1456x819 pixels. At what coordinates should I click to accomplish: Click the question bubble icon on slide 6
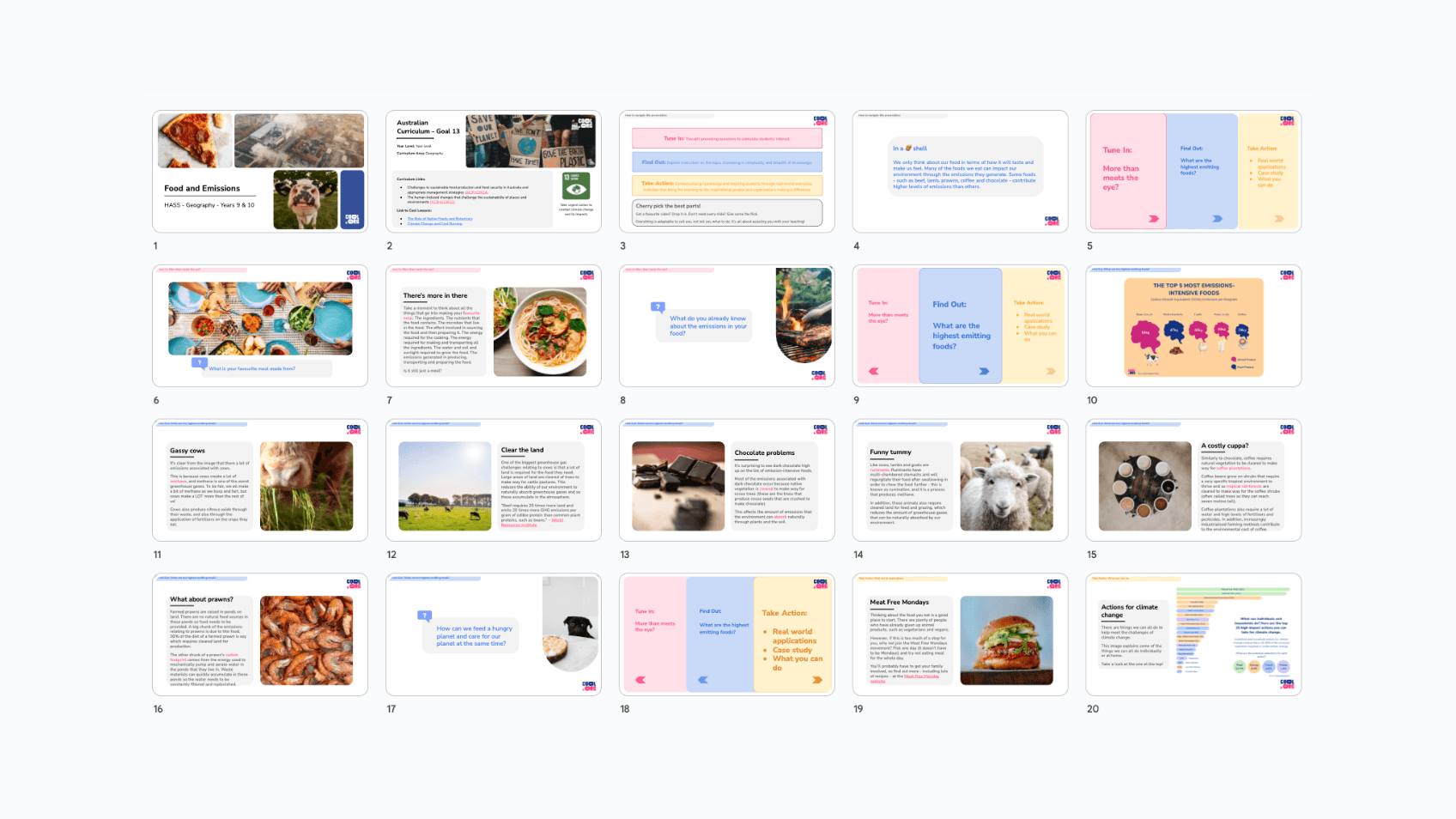click(199, 362)
